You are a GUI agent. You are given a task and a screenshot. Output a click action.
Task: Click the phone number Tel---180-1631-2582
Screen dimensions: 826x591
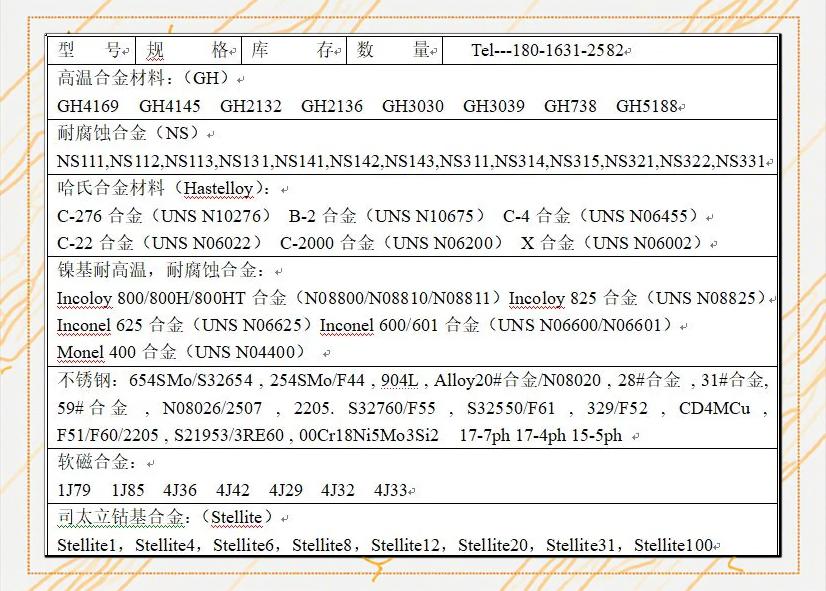pyautogui.click(x=547, y=51)
